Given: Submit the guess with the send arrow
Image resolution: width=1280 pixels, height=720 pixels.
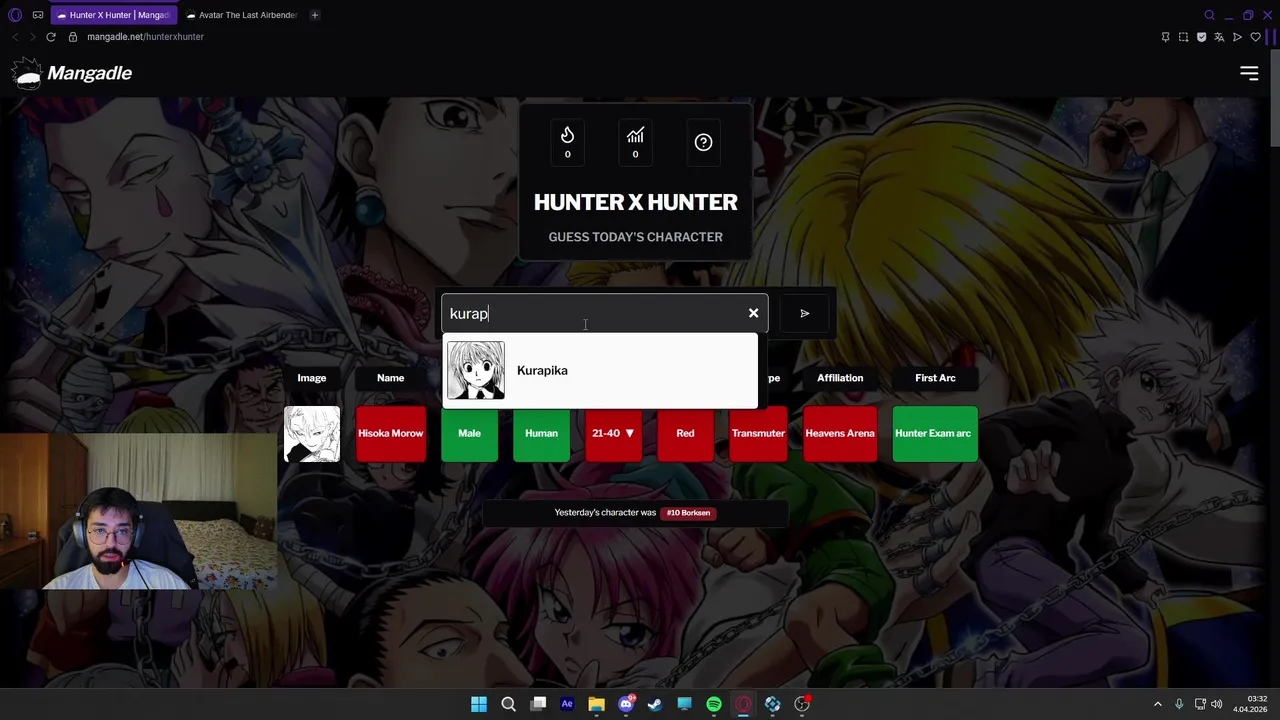Looking at the screenshot, I should (x=805, y=313).
